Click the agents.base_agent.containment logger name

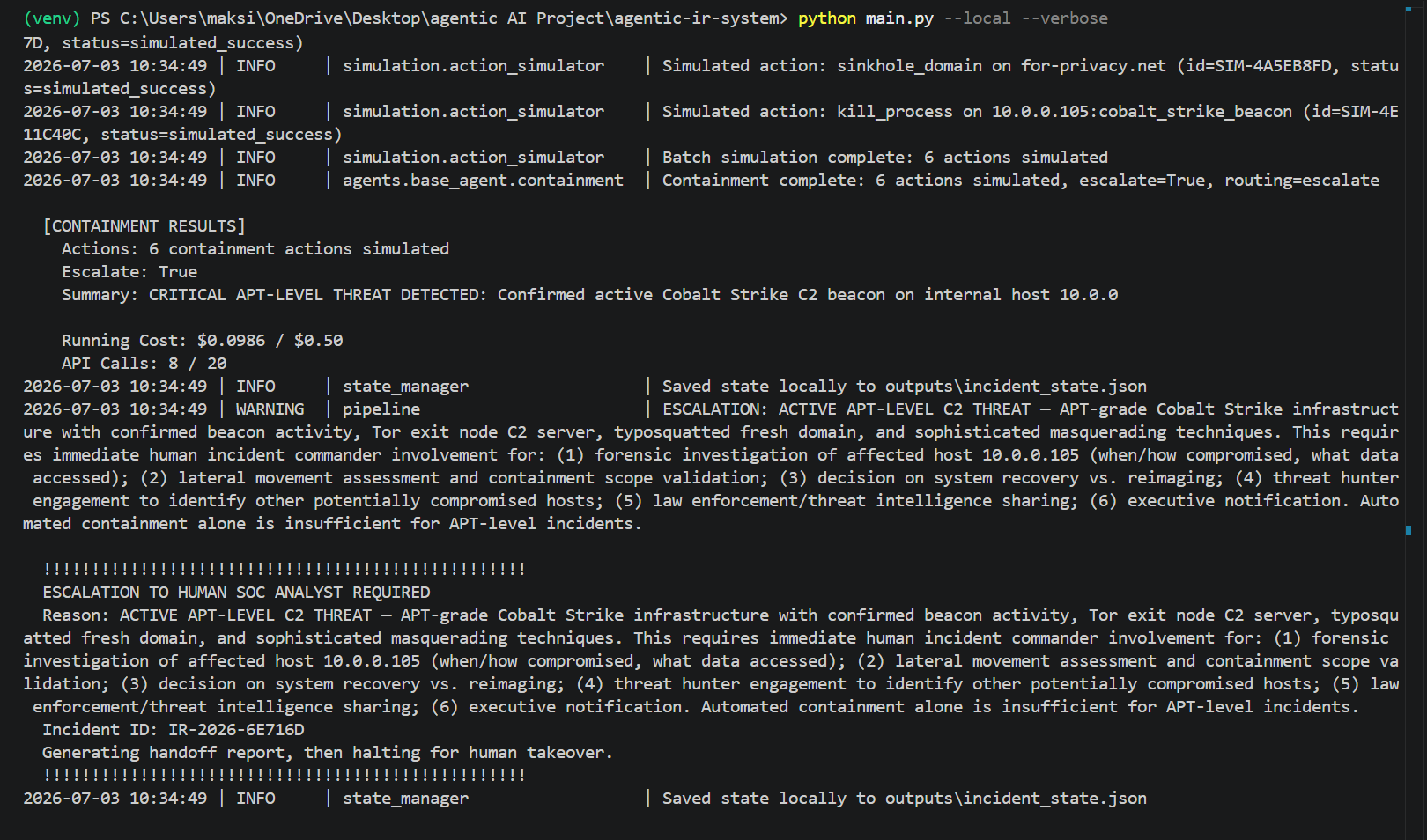point(483,181)
